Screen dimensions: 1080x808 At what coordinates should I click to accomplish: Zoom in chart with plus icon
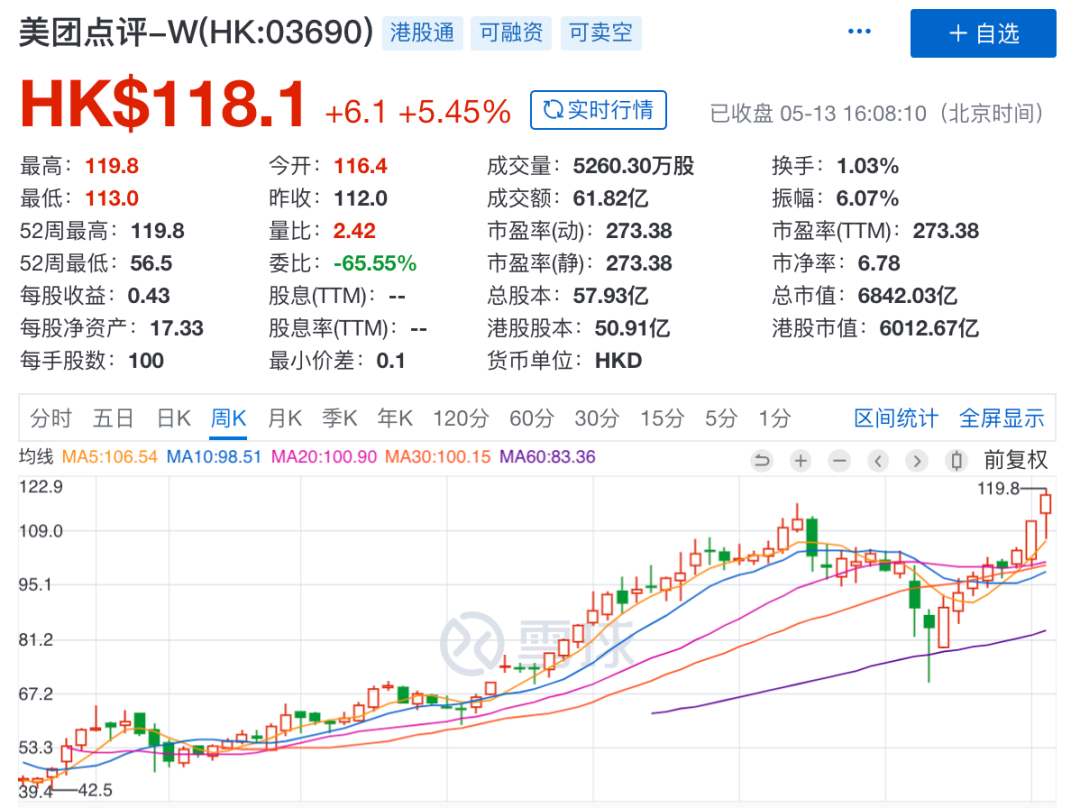800,460
